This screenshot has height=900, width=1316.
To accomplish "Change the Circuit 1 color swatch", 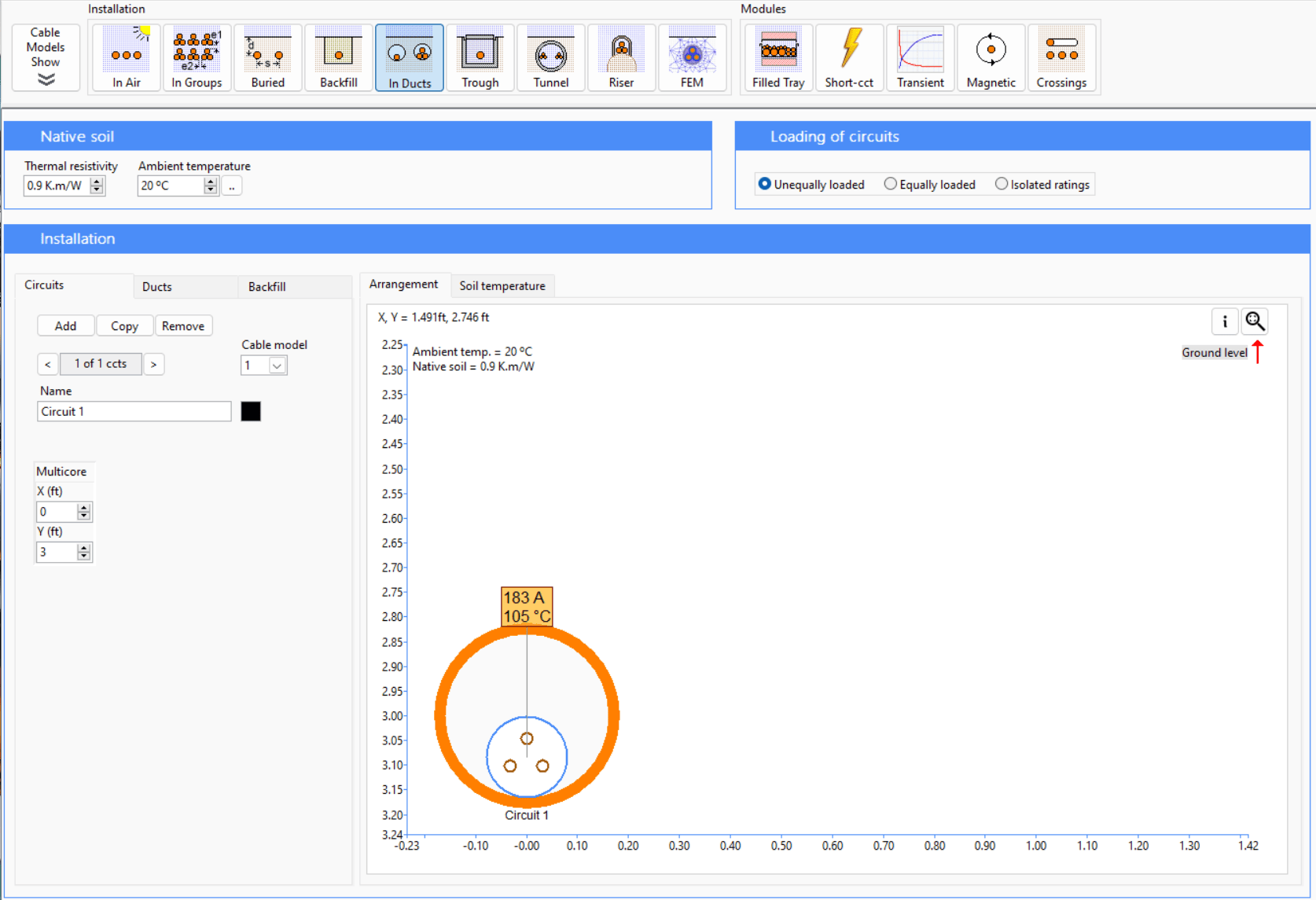I will (250, 411).
